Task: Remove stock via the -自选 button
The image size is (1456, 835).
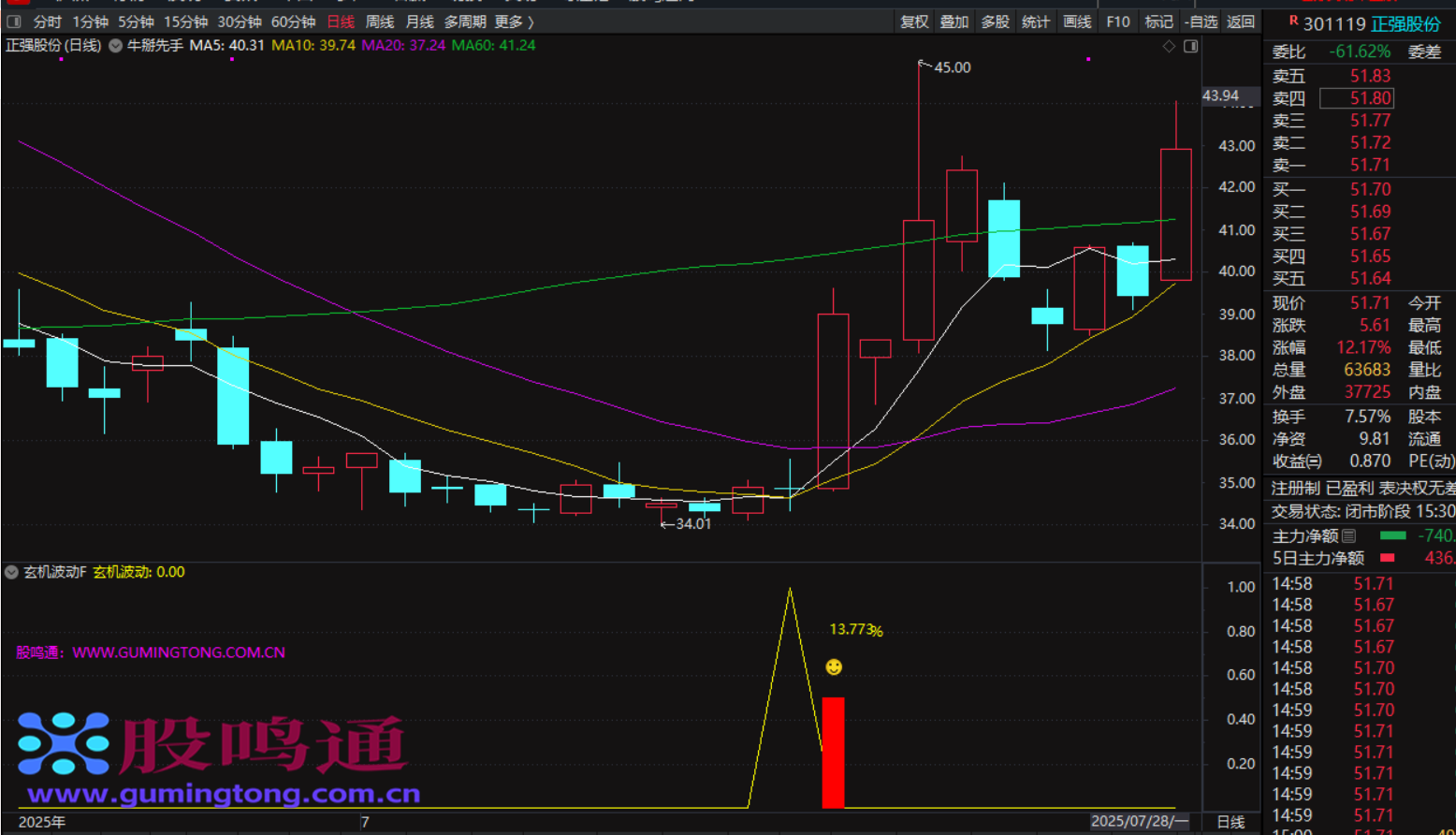Action: coord(1201,22)
